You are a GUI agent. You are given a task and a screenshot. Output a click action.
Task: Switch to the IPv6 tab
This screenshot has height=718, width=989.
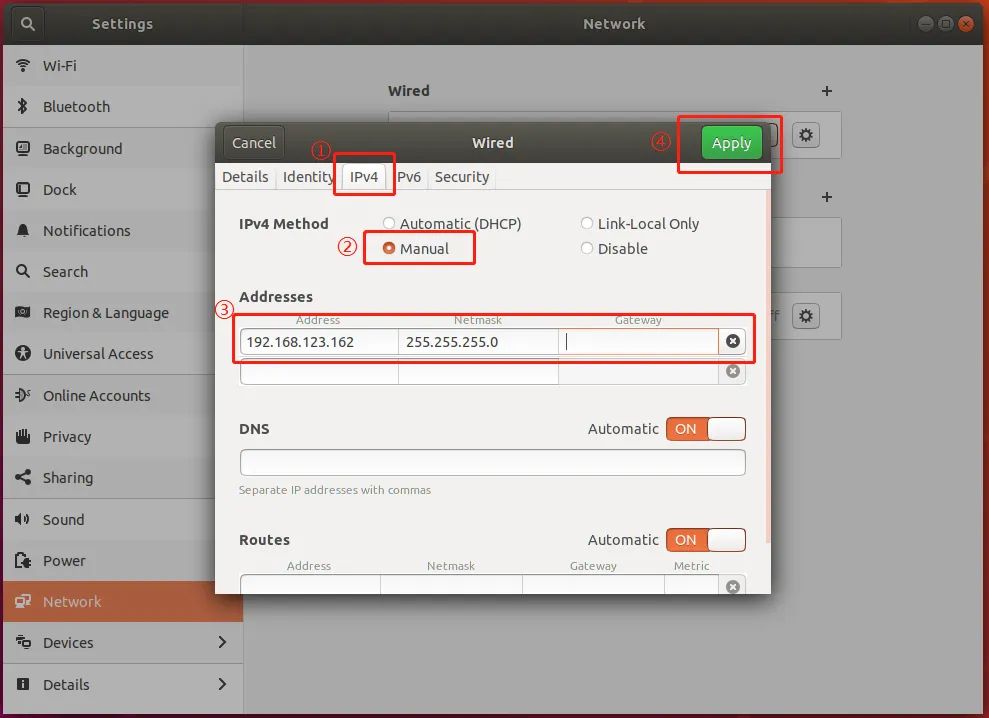coord(408,177)
